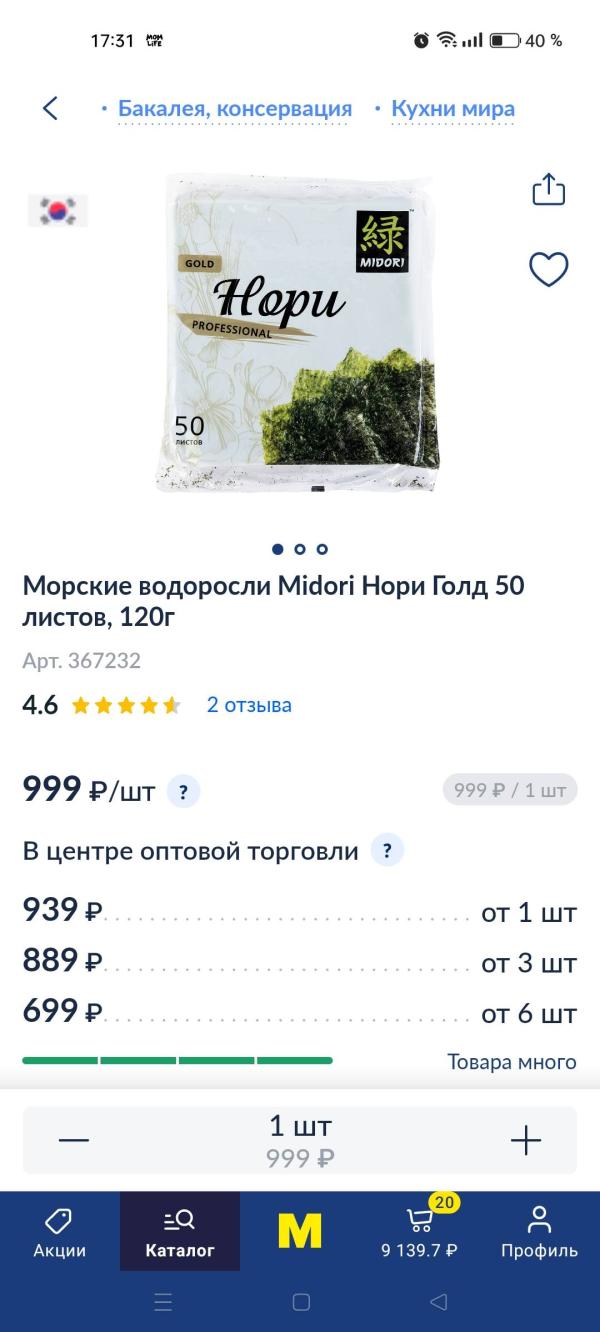Decrease quantity with minus button
Viewport: 600px width, 1332px height.
(x=74, y=1140)
